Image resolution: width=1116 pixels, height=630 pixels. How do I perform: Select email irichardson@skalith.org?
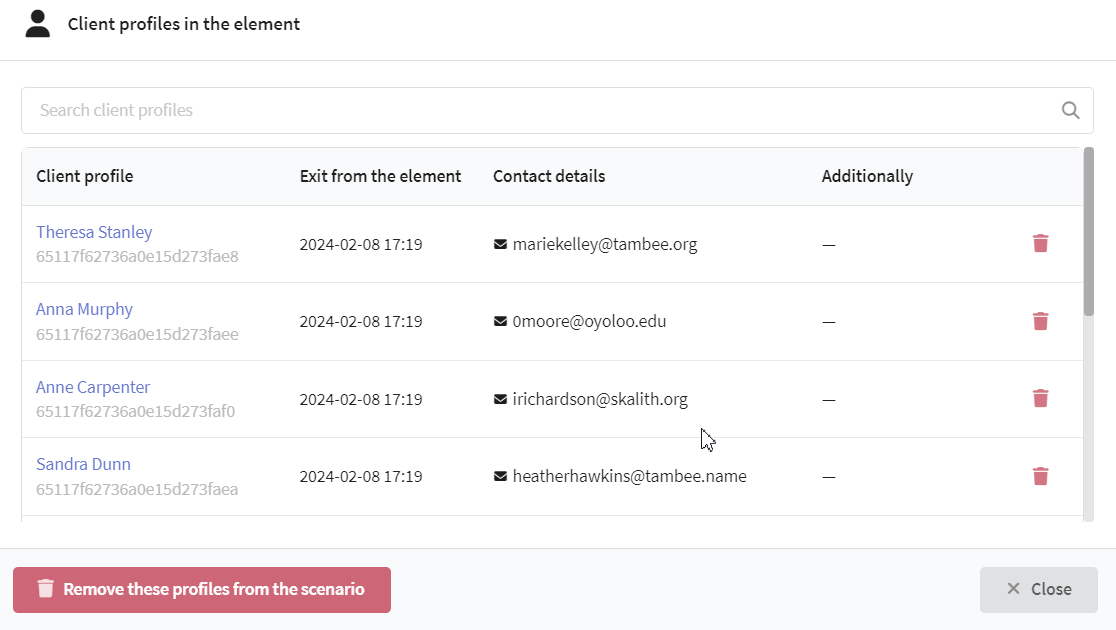pyautogui.click(x=600, y=399)
